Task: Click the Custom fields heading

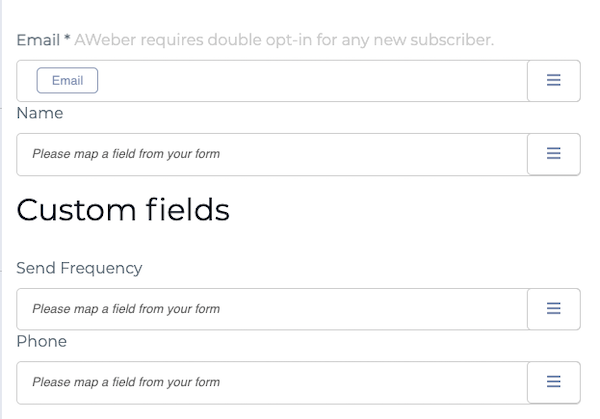Action: pyautogui.click(x=123, y=210)
